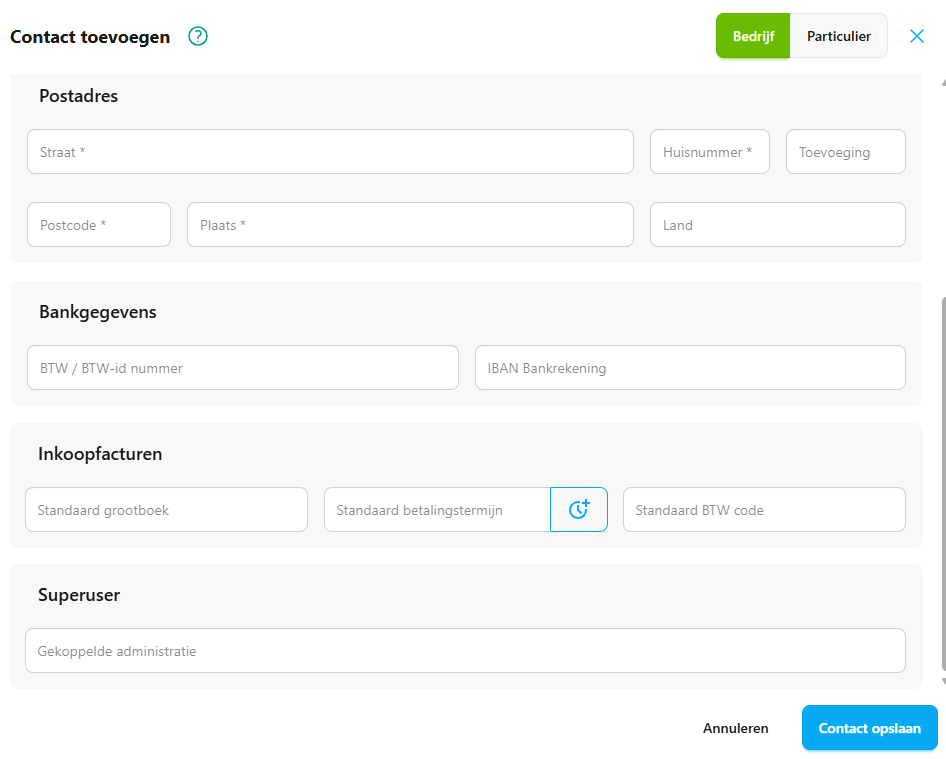Open the Standaard BTW code field
Image resolution: width=946 pixels, height=759 pixels.
[x=764, y=509]
